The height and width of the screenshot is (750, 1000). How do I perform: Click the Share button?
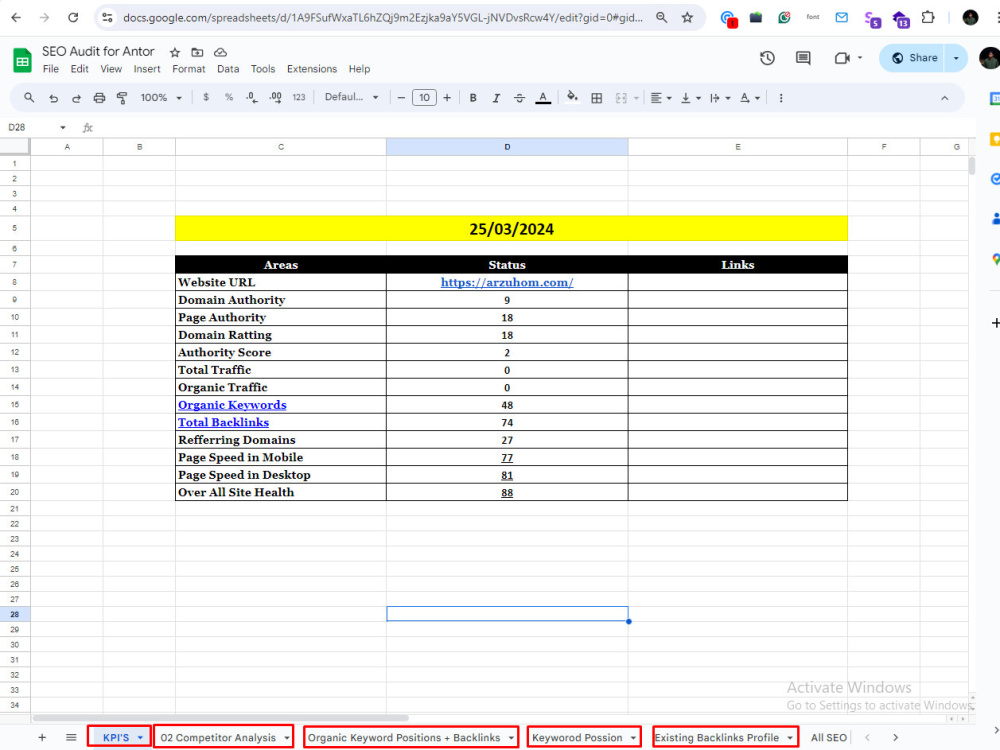pyautogui.click(x=915, y=58)
